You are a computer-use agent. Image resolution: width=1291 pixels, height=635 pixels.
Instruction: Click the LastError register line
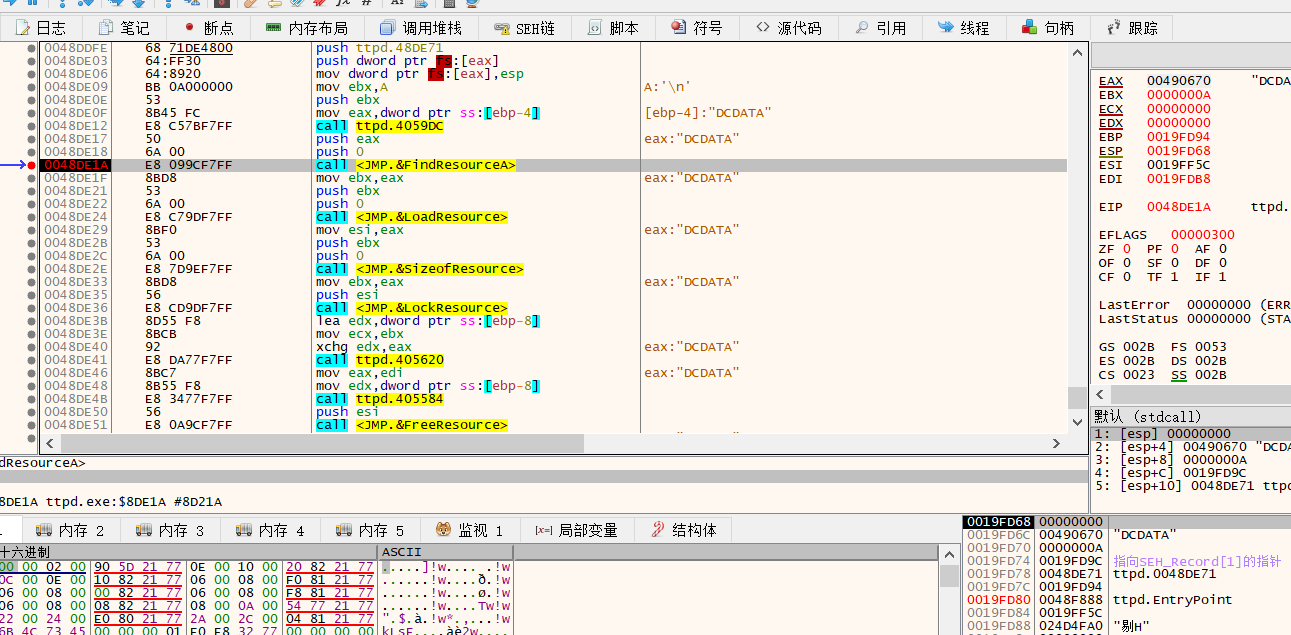1194,305
